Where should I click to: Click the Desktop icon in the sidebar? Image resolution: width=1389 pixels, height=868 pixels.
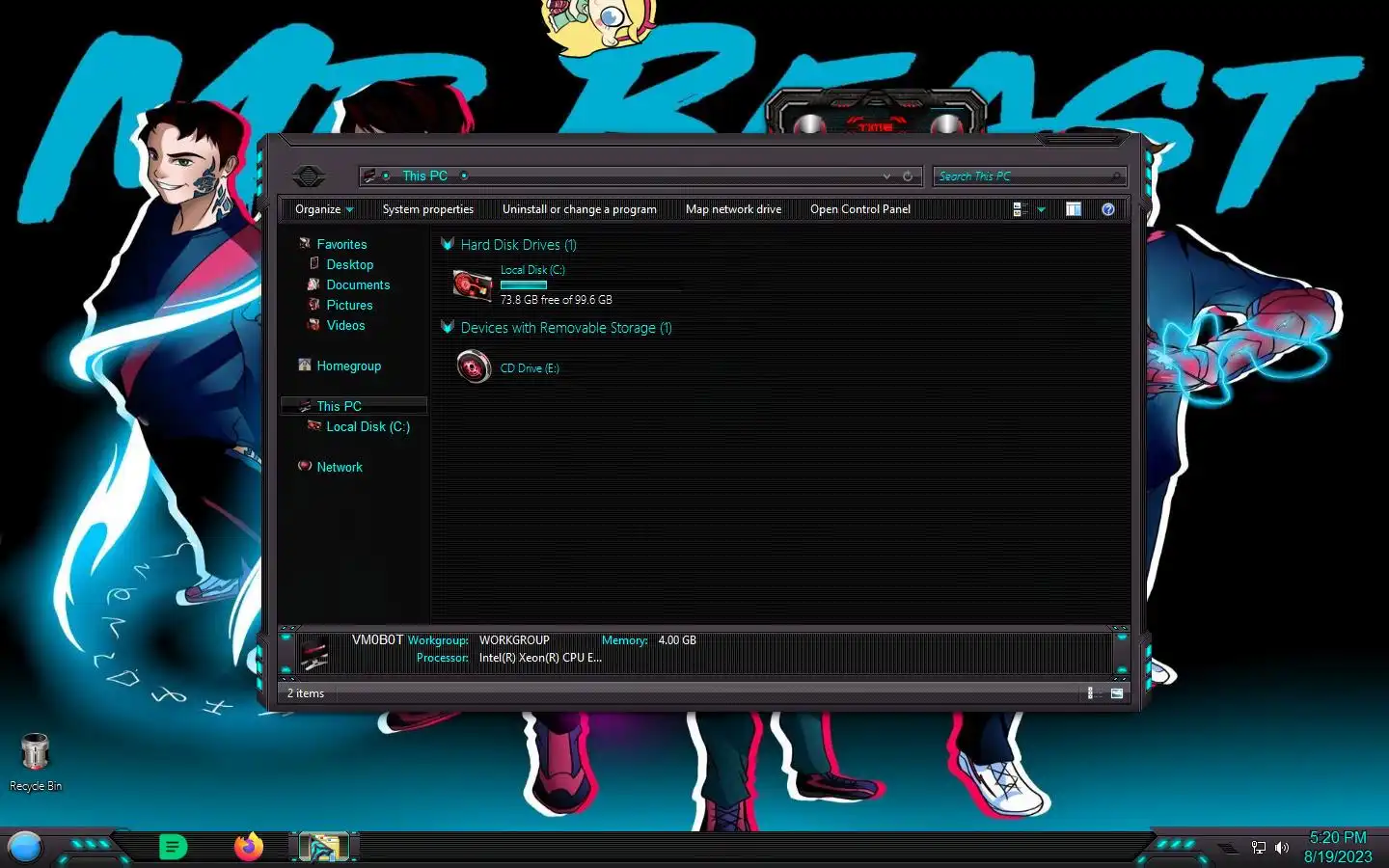click(314, 263)
